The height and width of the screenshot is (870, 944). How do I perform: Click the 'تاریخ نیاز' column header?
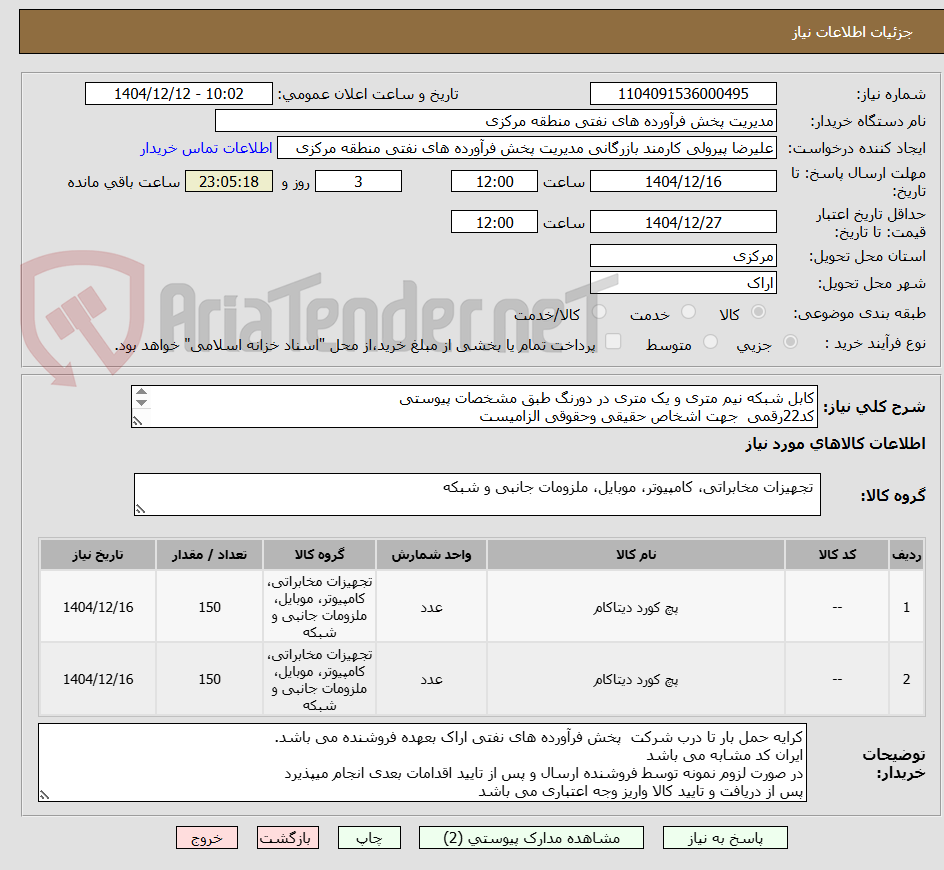point(98,555)
